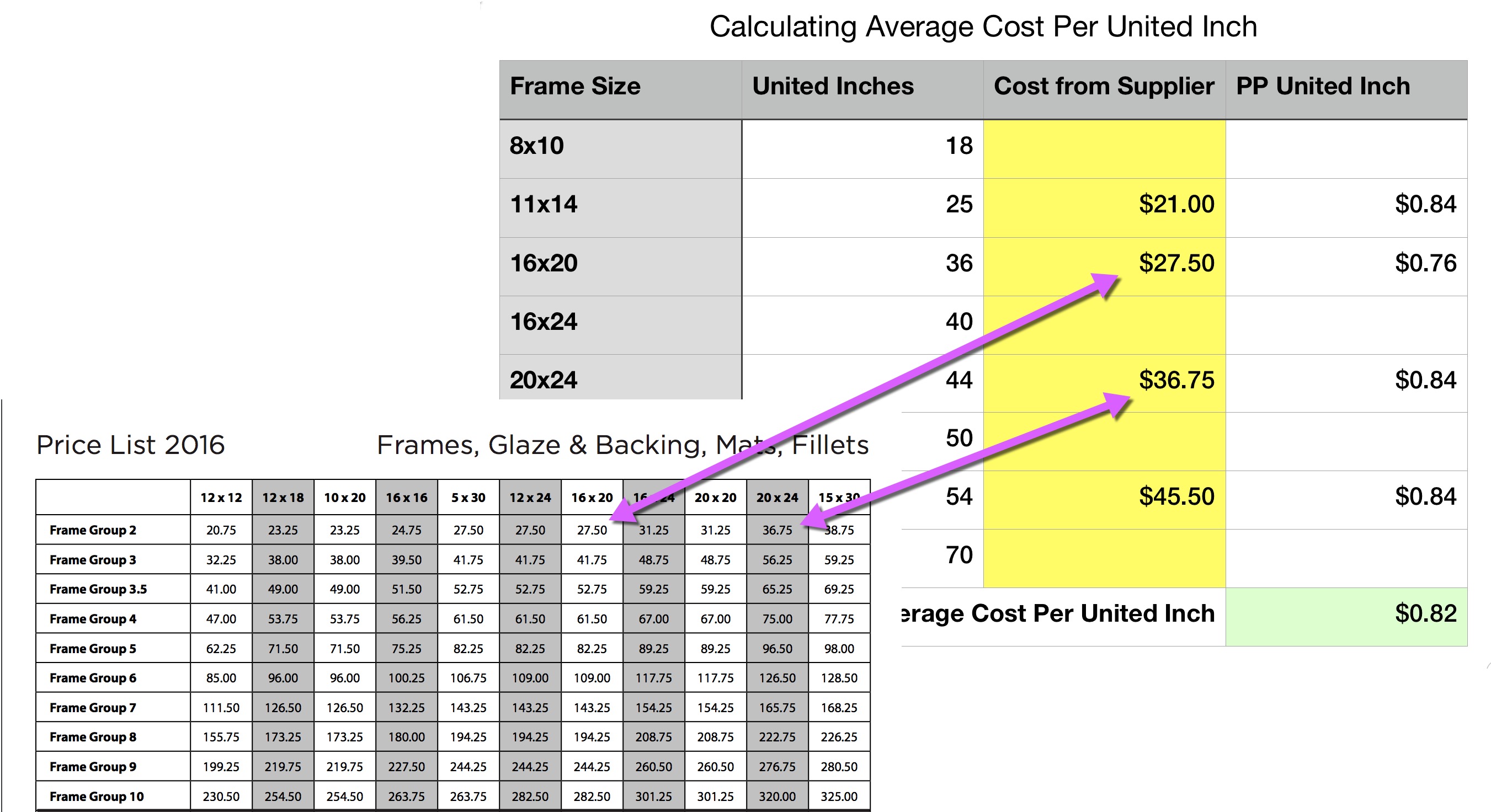Select the 20 x 24 price column header
The width and height of the screenshot is (1491, 812).
(x=777, y=498)
